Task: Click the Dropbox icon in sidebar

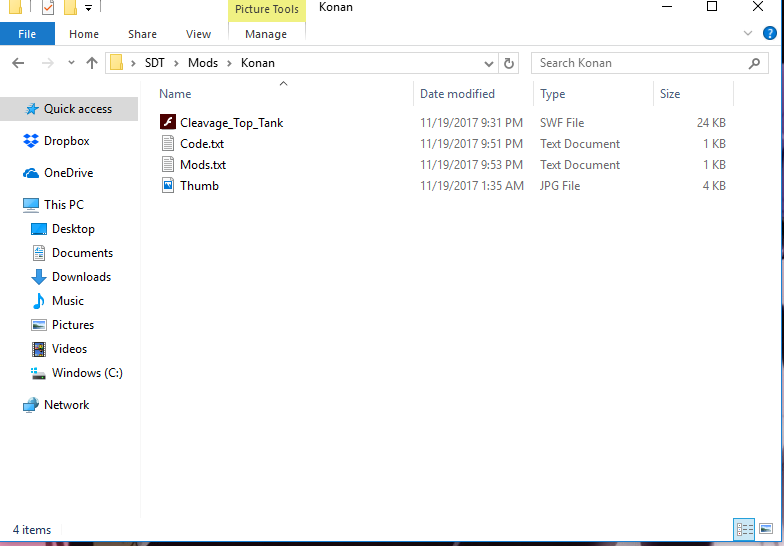Action: tap(31, 141)
